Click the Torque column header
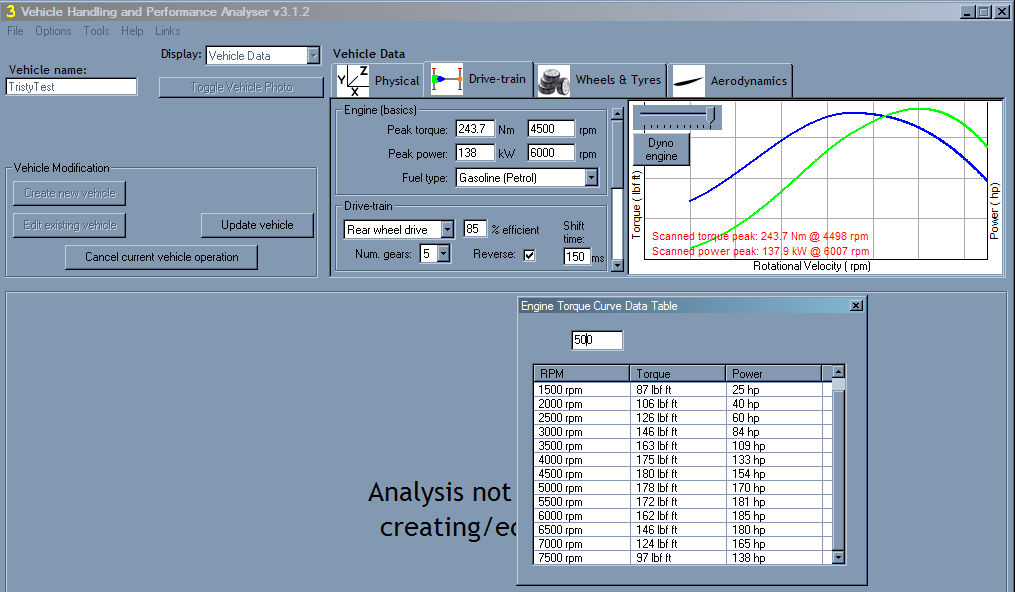The height and width of the screenshot is (592, 1015). (677, 373)
